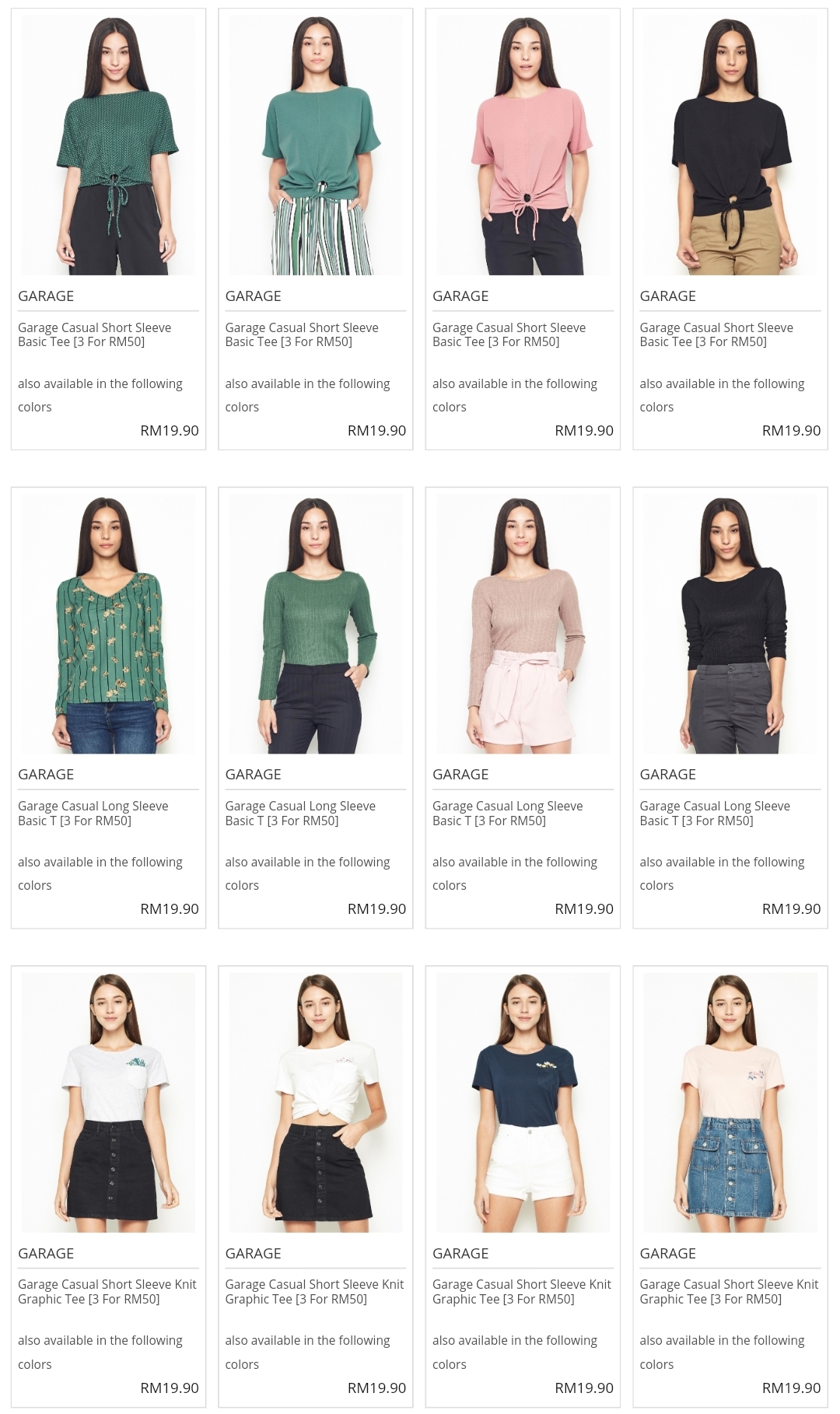Open the navy graphic tee with white shorts photo
Screen dimensions: 840x1414
point(523,1103)
